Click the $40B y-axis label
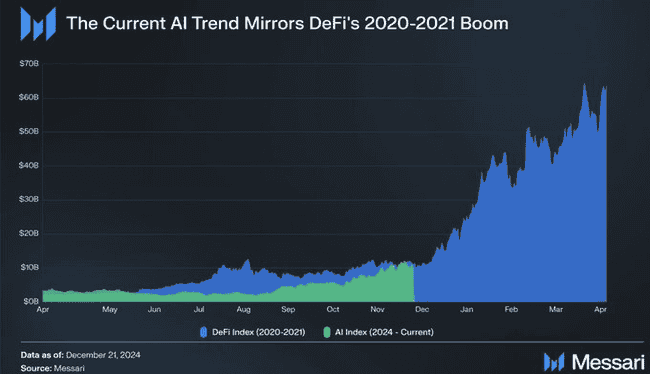This screenshot has width=650, height=374. 29,165
